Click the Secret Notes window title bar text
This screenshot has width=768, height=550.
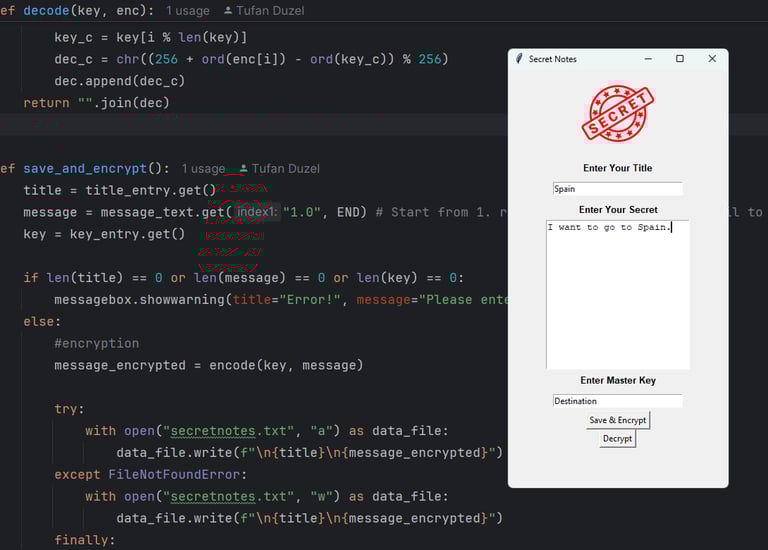click(552, 59)
